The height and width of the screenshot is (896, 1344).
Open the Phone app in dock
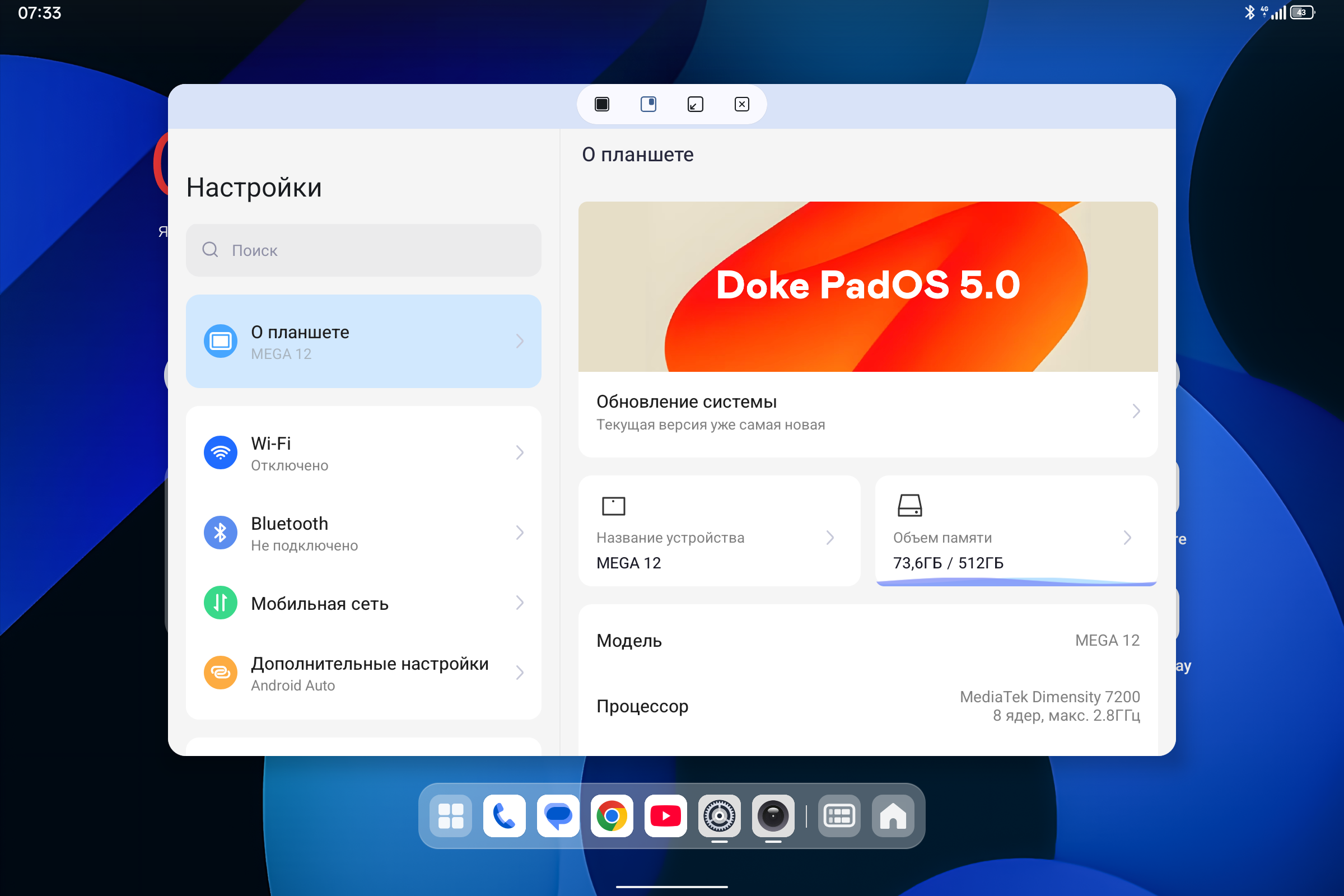504,815
